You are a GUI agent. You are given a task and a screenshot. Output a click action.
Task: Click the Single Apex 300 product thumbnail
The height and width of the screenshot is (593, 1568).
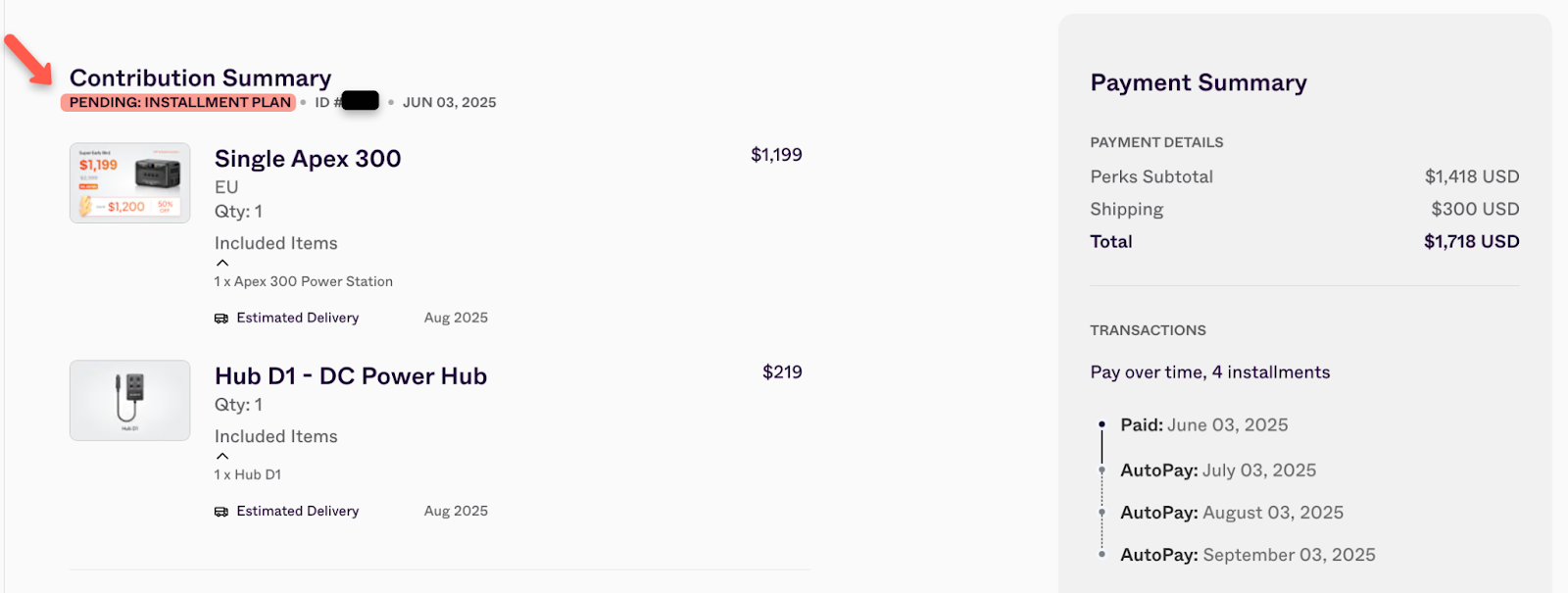tap(130, 183)
